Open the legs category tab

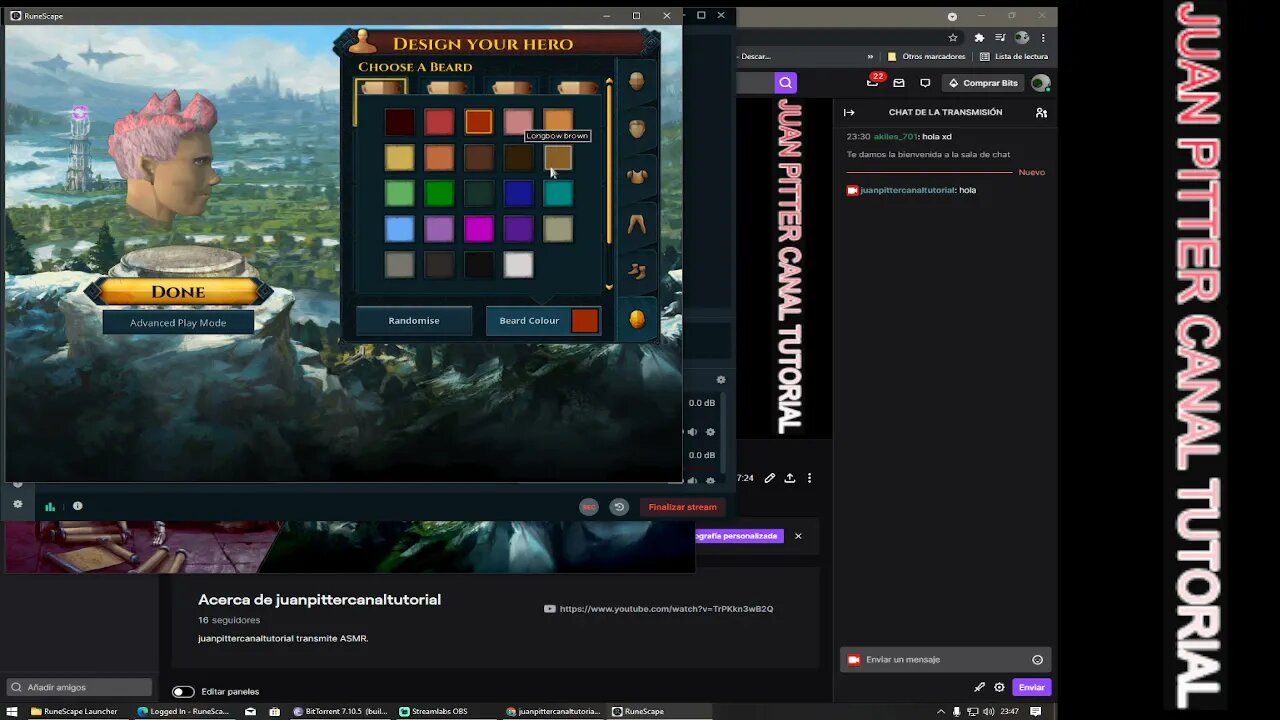tap(637, 224)
